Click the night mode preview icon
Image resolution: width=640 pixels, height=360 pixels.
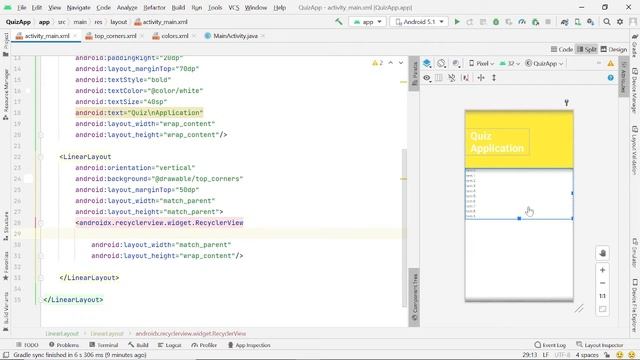(456, 63)
